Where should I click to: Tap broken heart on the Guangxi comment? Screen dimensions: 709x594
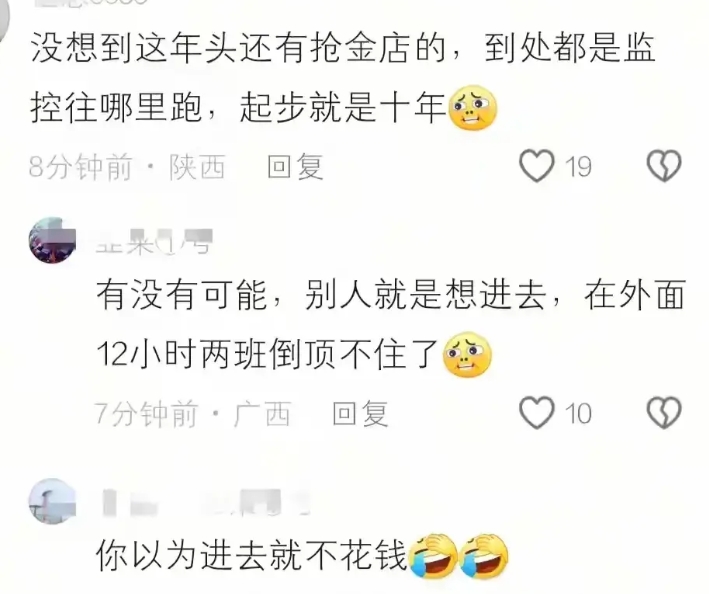664,413
